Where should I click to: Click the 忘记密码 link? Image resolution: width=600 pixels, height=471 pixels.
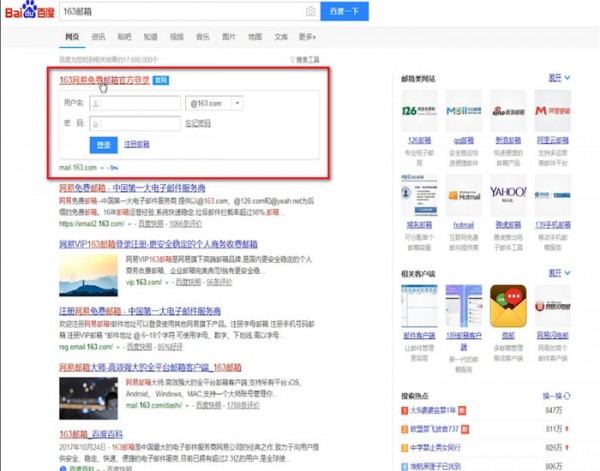(x=198, y=124)
